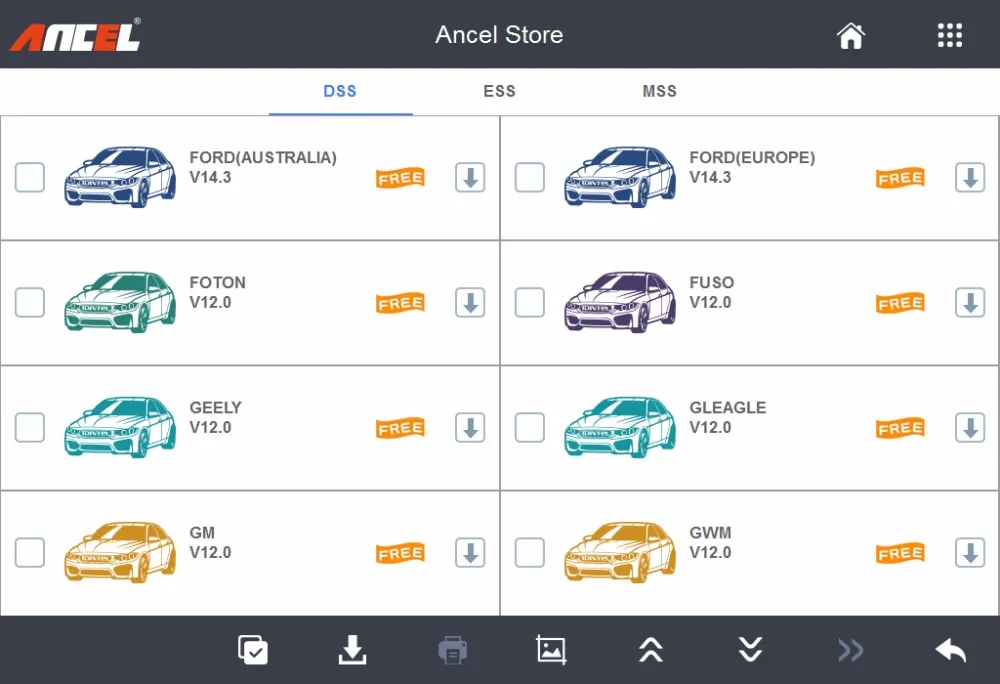Page down with the double chevron down
Image resolution: width=1000 pixels, height=684 pixels.
(x=751, y=650)
